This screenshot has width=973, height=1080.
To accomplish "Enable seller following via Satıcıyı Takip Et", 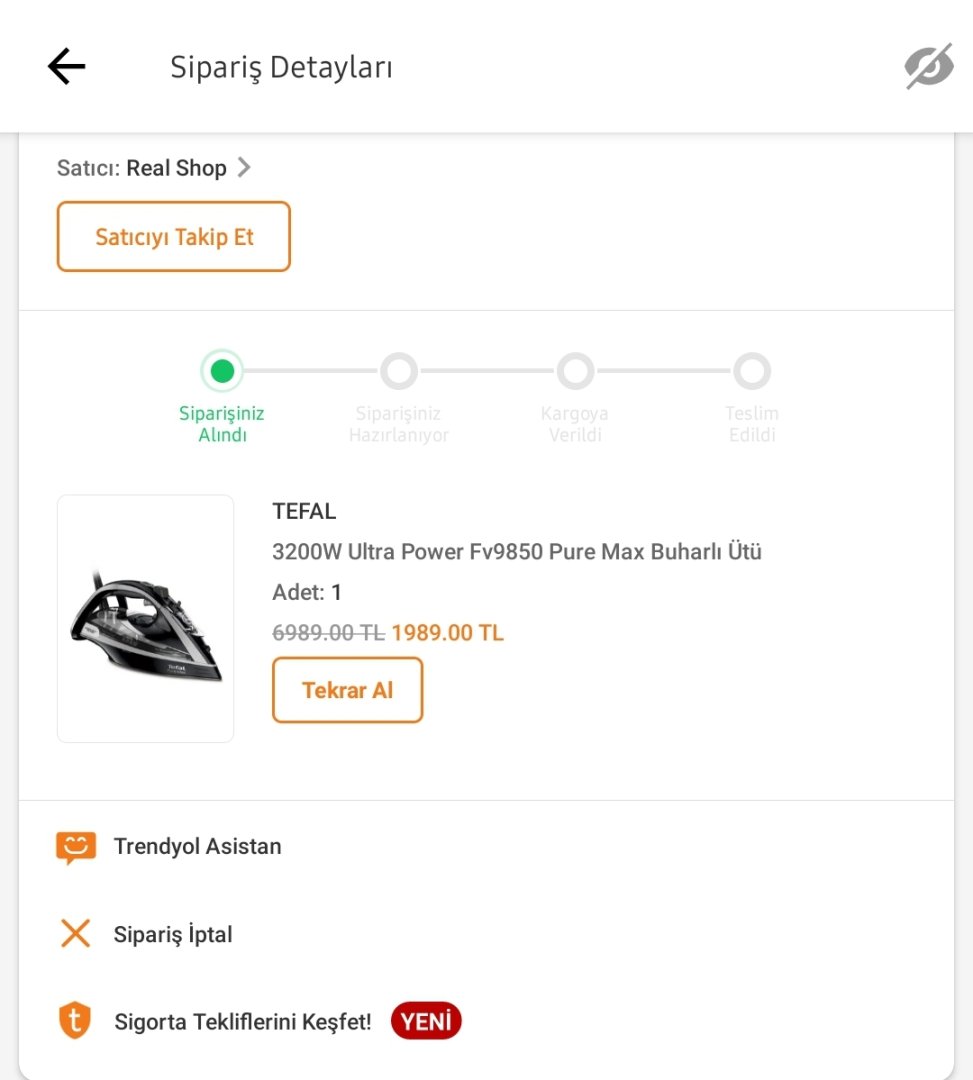I will pos(173,236).
